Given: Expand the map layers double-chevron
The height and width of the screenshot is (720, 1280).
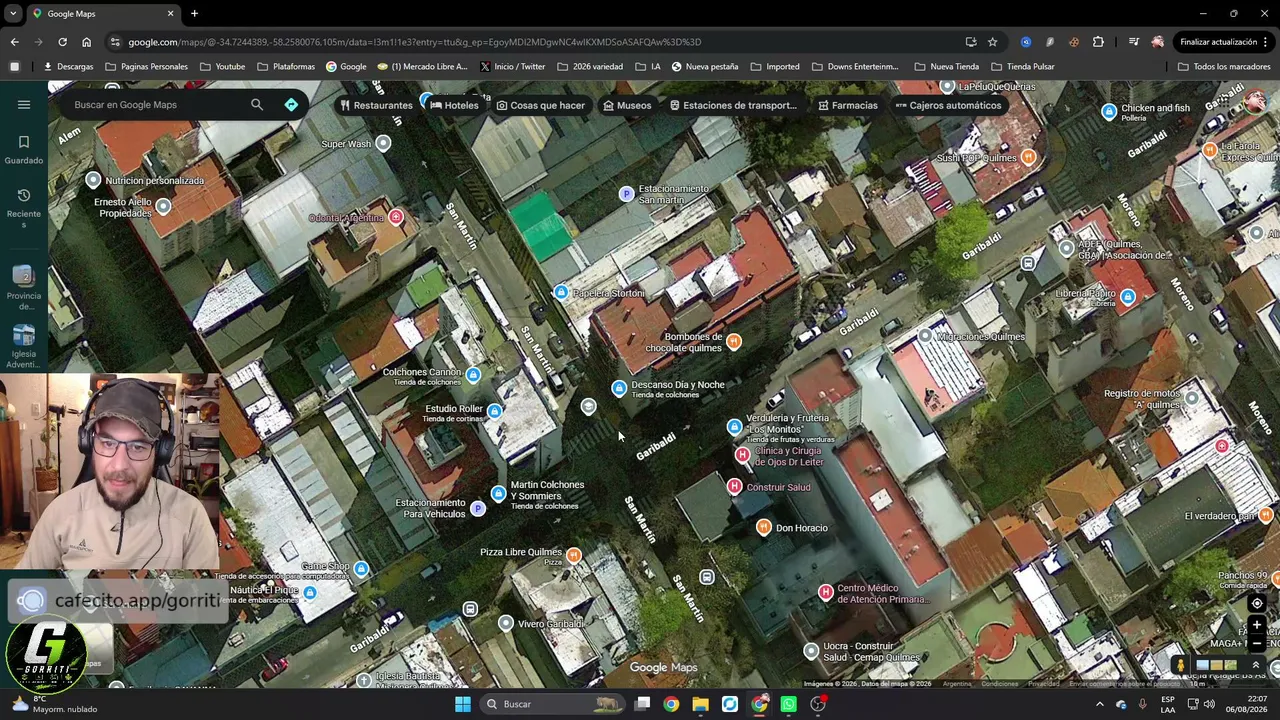Looking at the screenshot, I should [x=1256, y=665].
